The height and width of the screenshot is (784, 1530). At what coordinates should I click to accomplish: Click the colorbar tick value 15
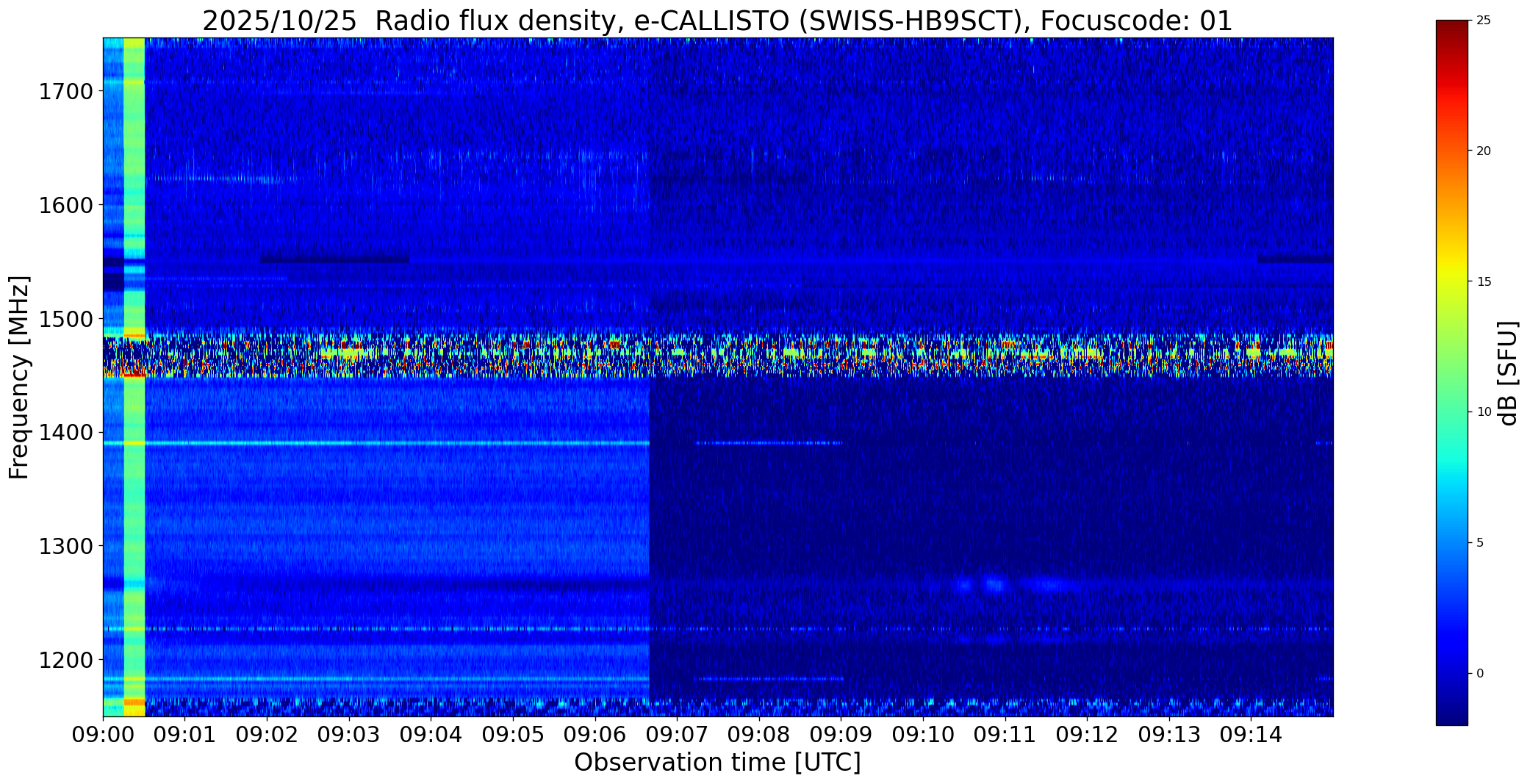[1484, 282]
